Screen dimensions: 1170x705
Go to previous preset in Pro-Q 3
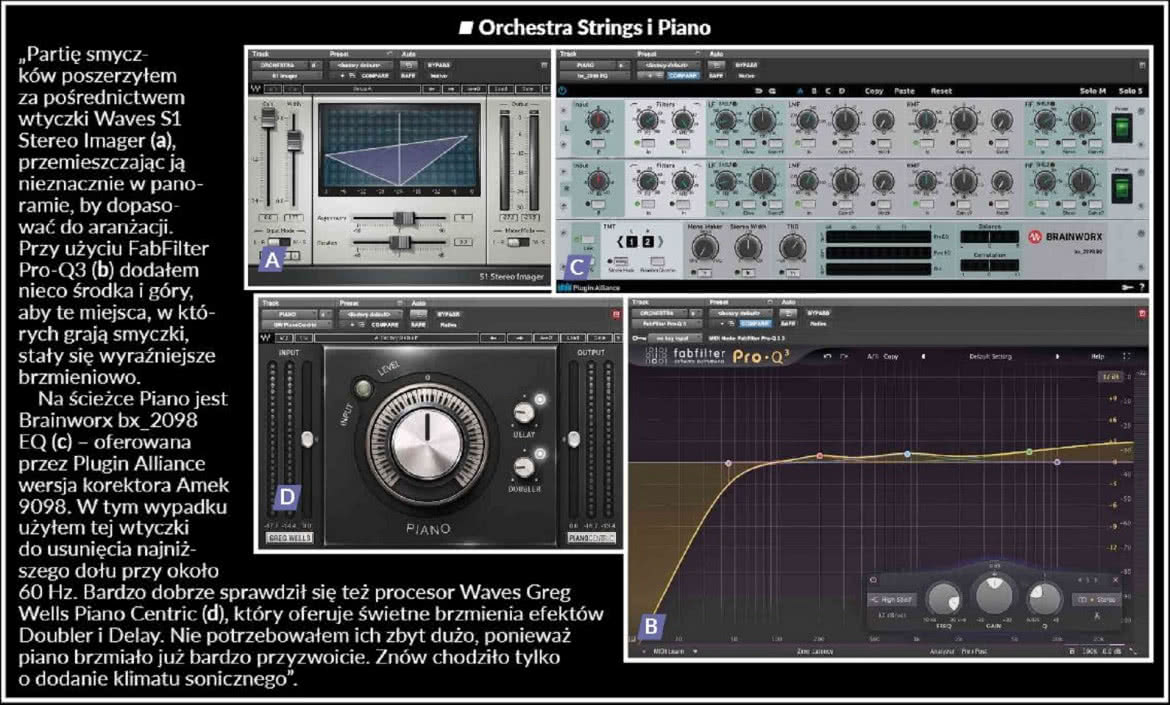tap(924, 357)
